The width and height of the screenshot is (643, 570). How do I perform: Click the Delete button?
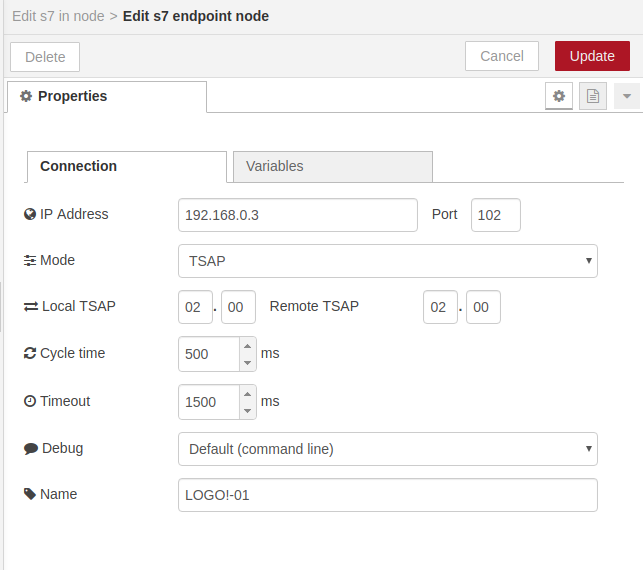(x=45, y=57)
